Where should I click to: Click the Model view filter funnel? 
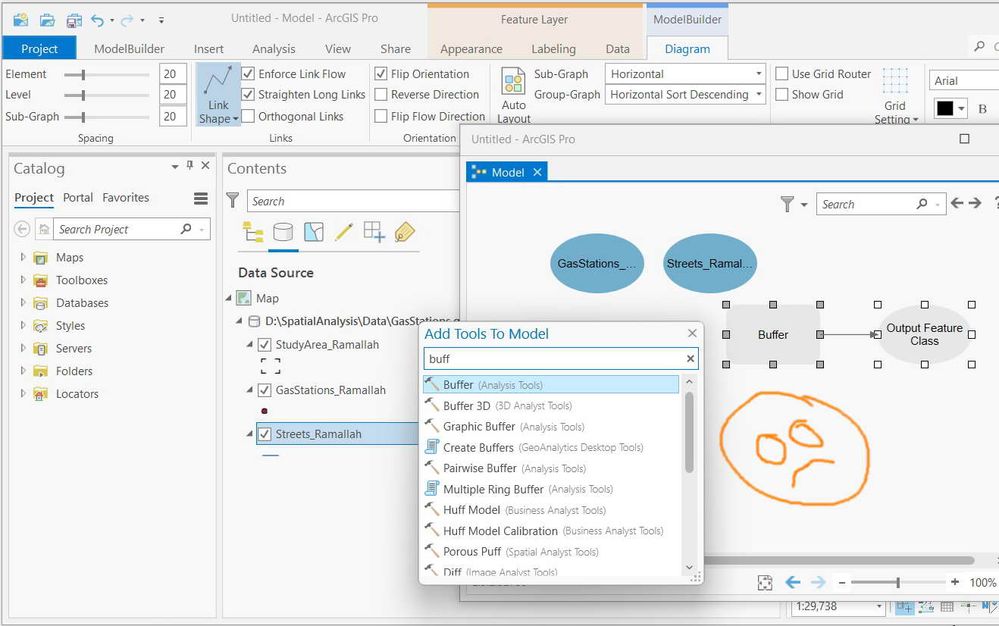tap(787, 204)
